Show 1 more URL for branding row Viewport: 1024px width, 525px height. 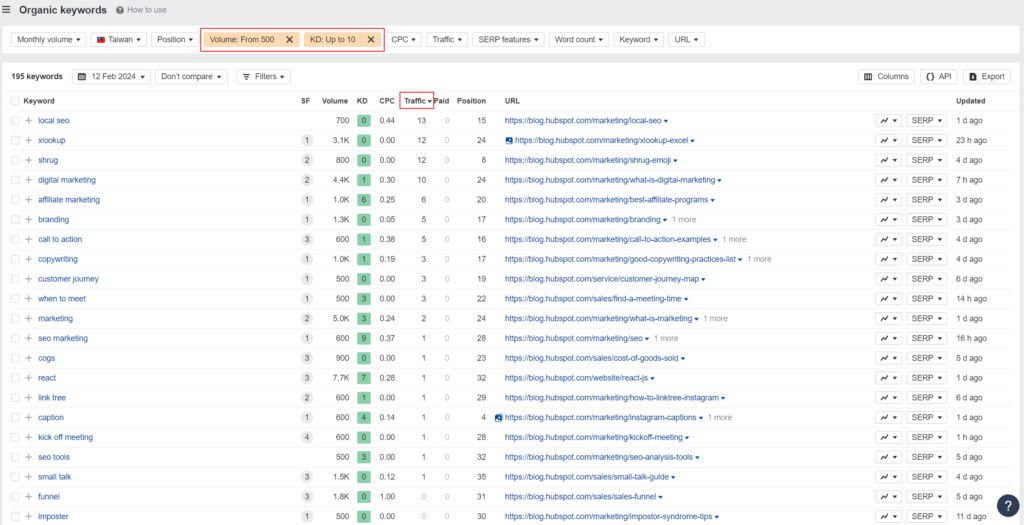click(684, 219)
